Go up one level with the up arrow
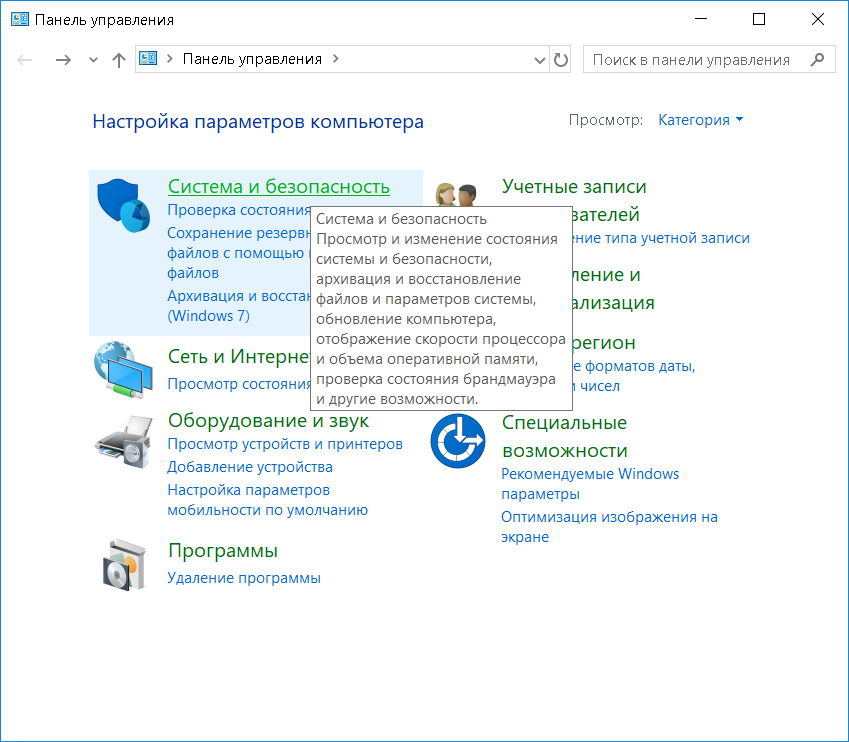The image size is (849, 742). point(119,60)
